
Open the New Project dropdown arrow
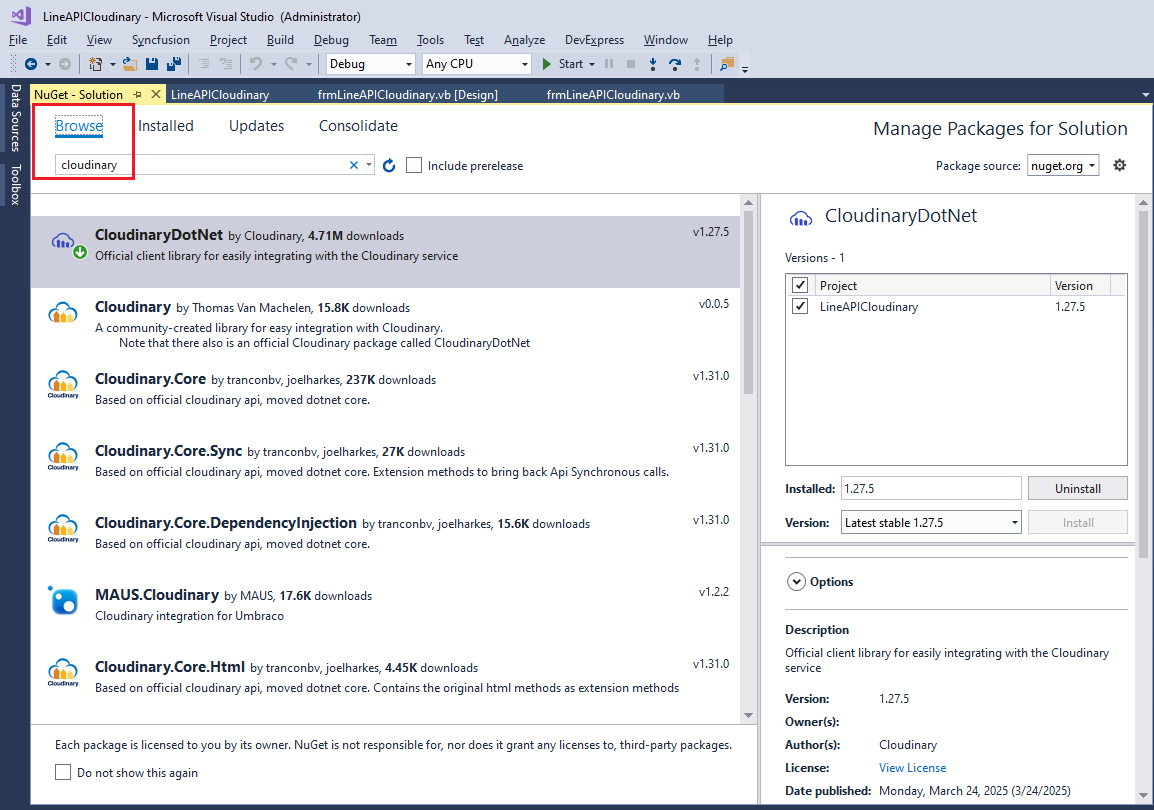(x=113, y=64)
